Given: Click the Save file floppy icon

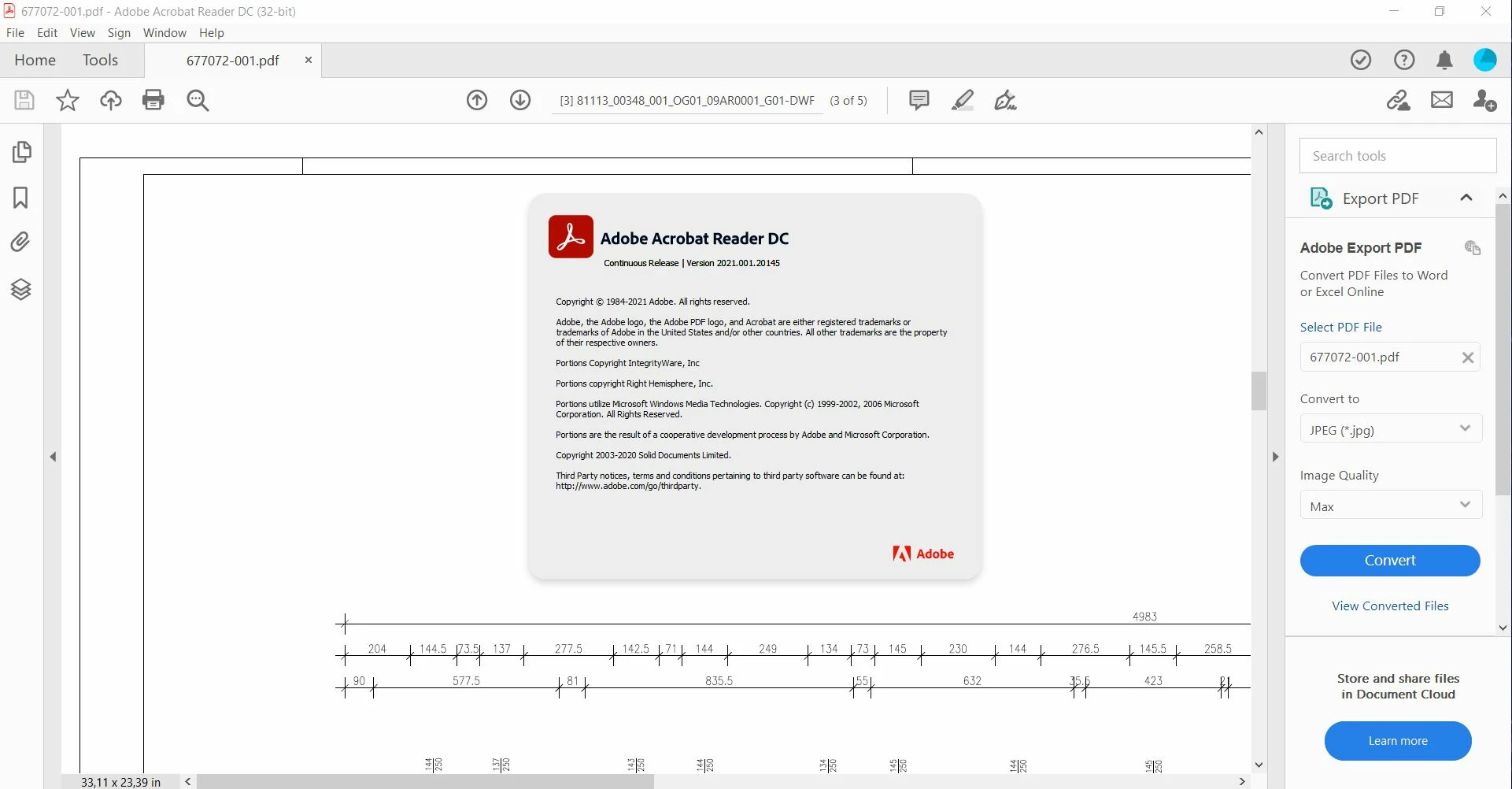Looking at the screenshot, I should (x=24, y=100).
